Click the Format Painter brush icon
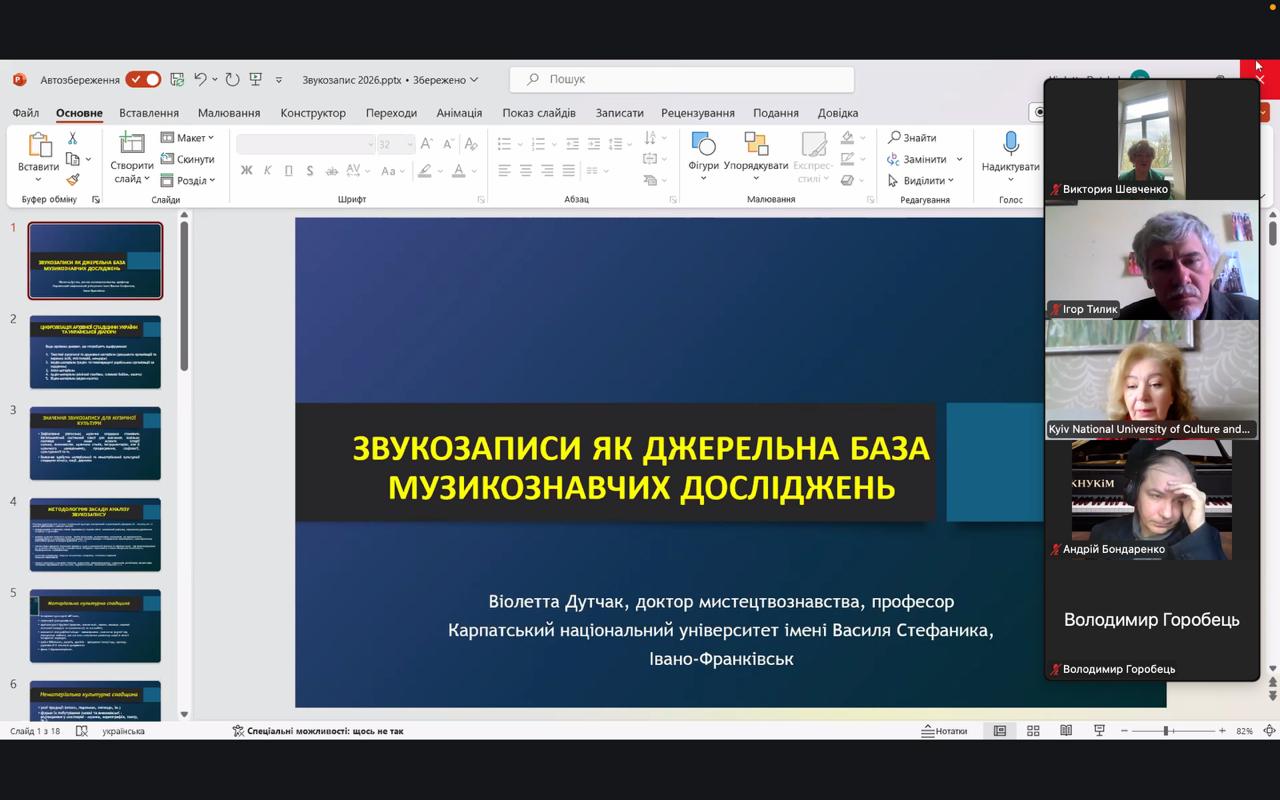1280x800 pixels. tap(73, 180)
